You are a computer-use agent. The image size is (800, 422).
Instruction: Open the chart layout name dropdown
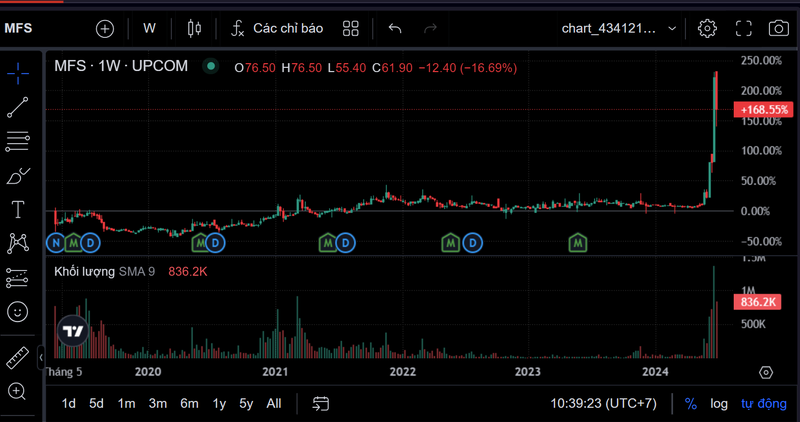tap(618, 28)
